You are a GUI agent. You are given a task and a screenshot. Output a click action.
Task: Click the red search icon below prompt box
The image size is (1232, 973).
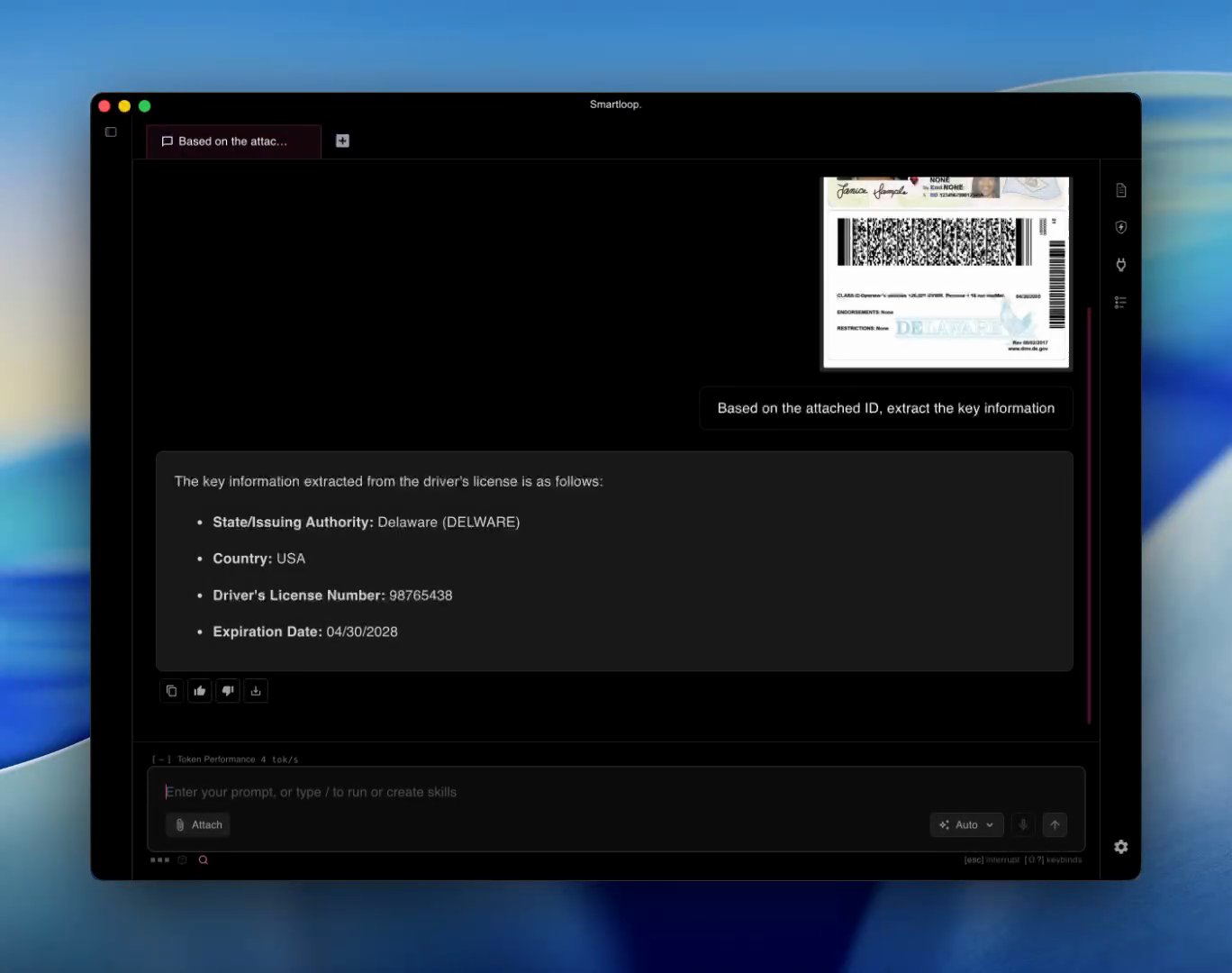(x=204, y=859)
